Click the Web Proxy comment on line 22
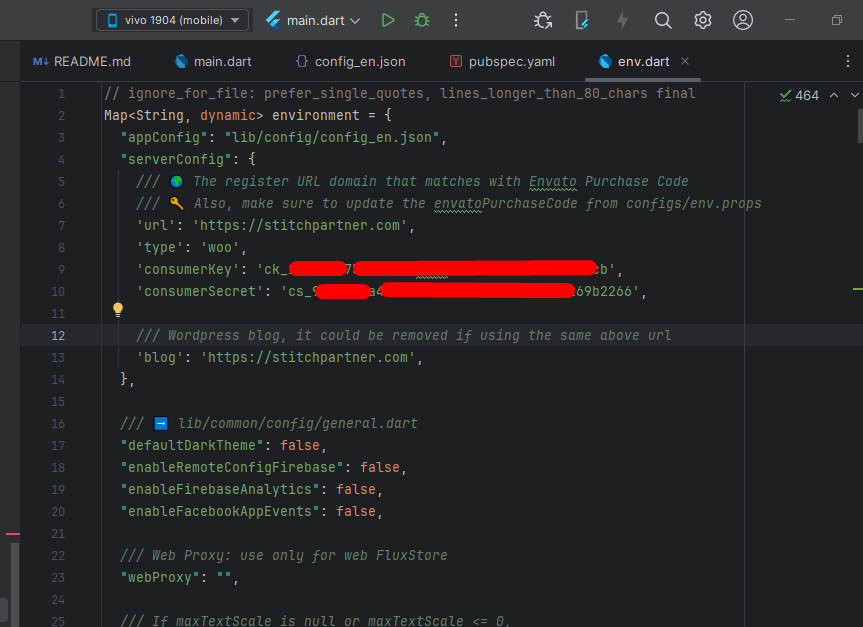The height and width of the screenshot is (627, 863). pos(284,555)
